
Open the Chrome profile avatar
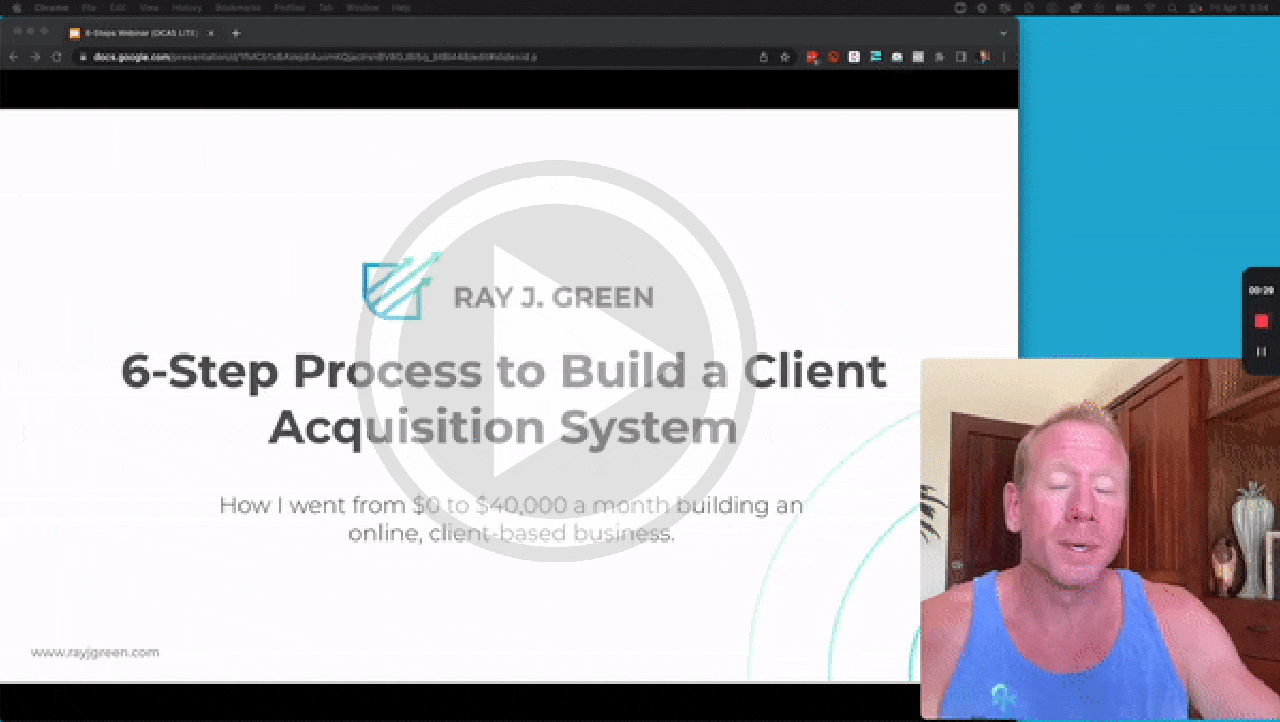point(984,57)
